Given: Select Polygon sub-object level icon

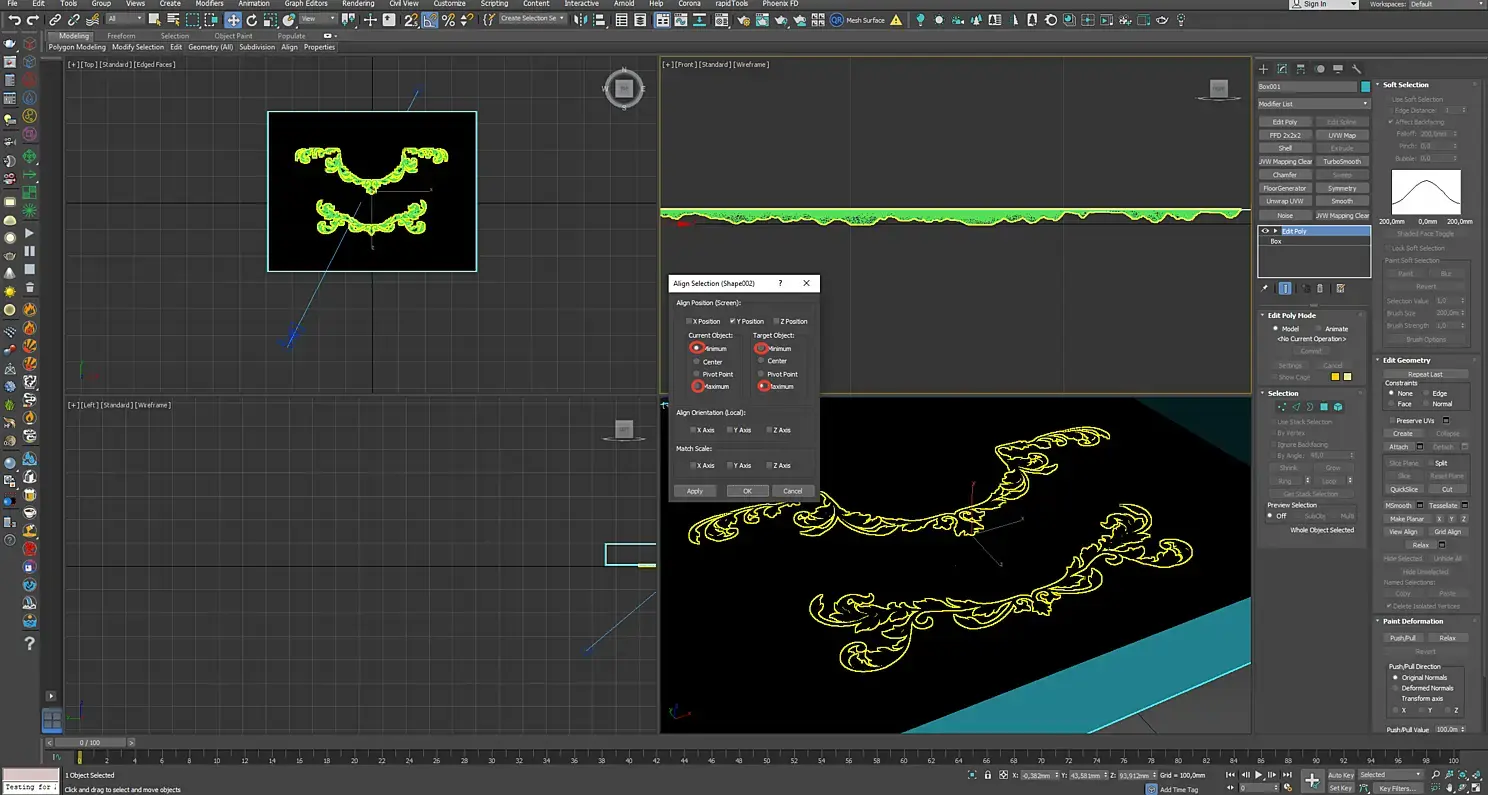Looking at the screenshot, I should click(x=1324, y=407).
